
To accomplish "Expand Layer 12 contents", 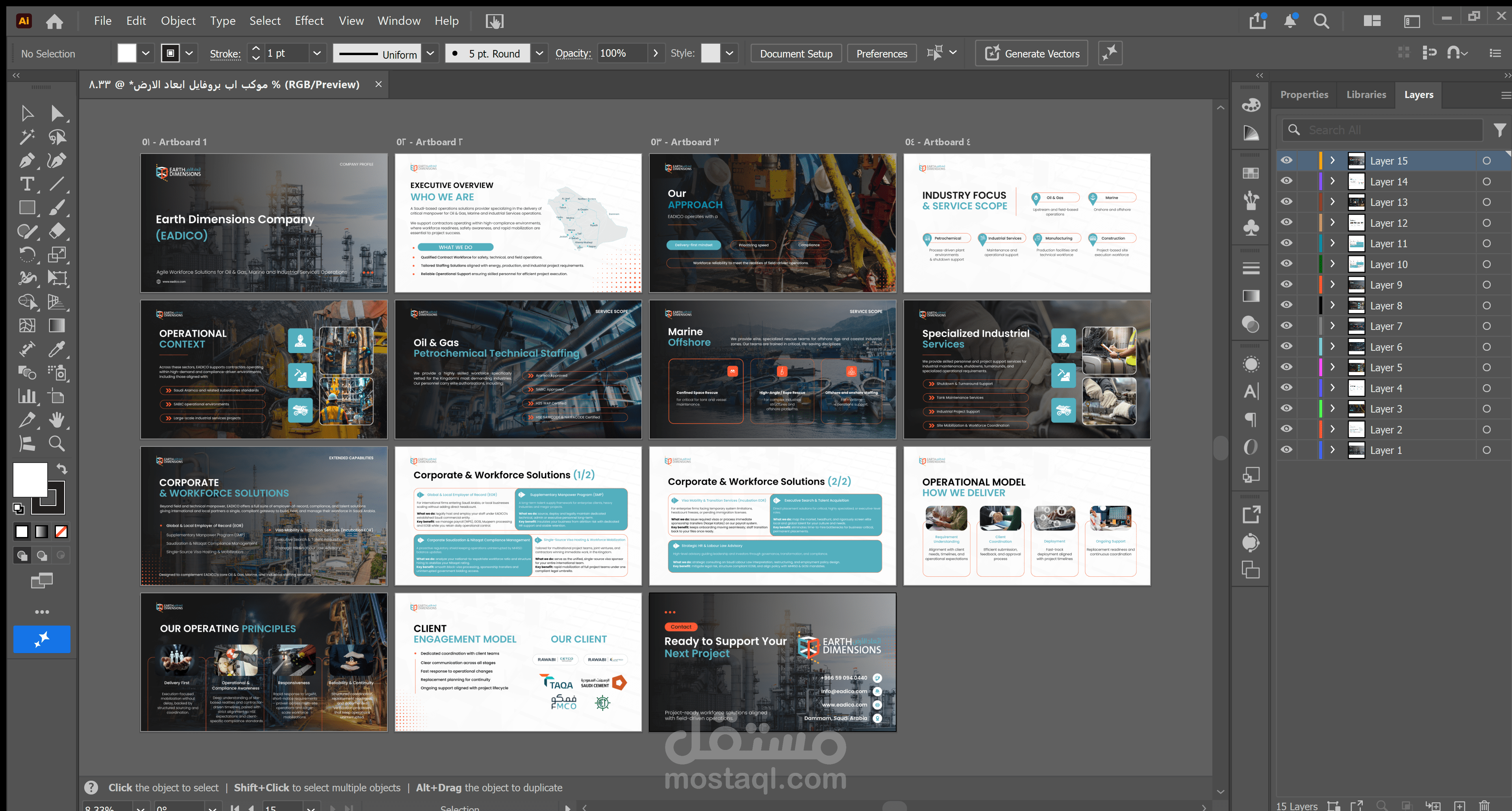I will [x=1332, y=222].
